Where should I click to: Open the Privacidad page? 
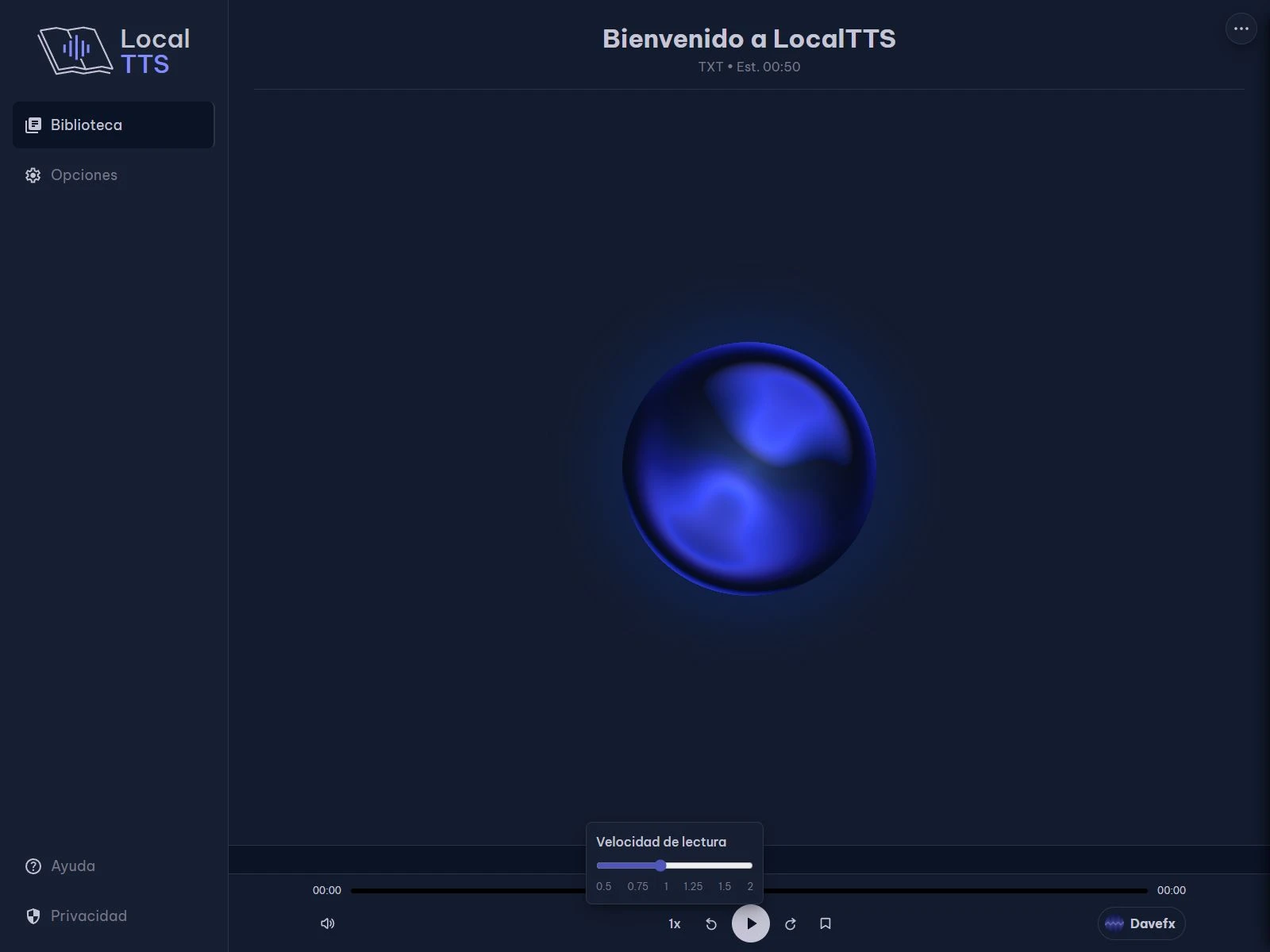(x=114, y=916)
